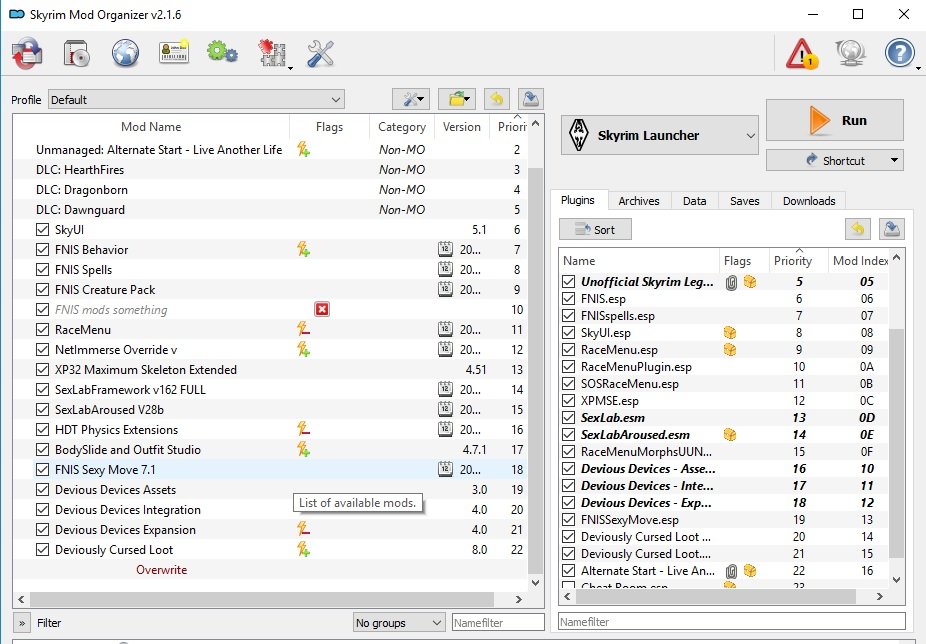Open the blue help question icon
Image resolution: width=926 pixels, height=644 pixels.
899,53
